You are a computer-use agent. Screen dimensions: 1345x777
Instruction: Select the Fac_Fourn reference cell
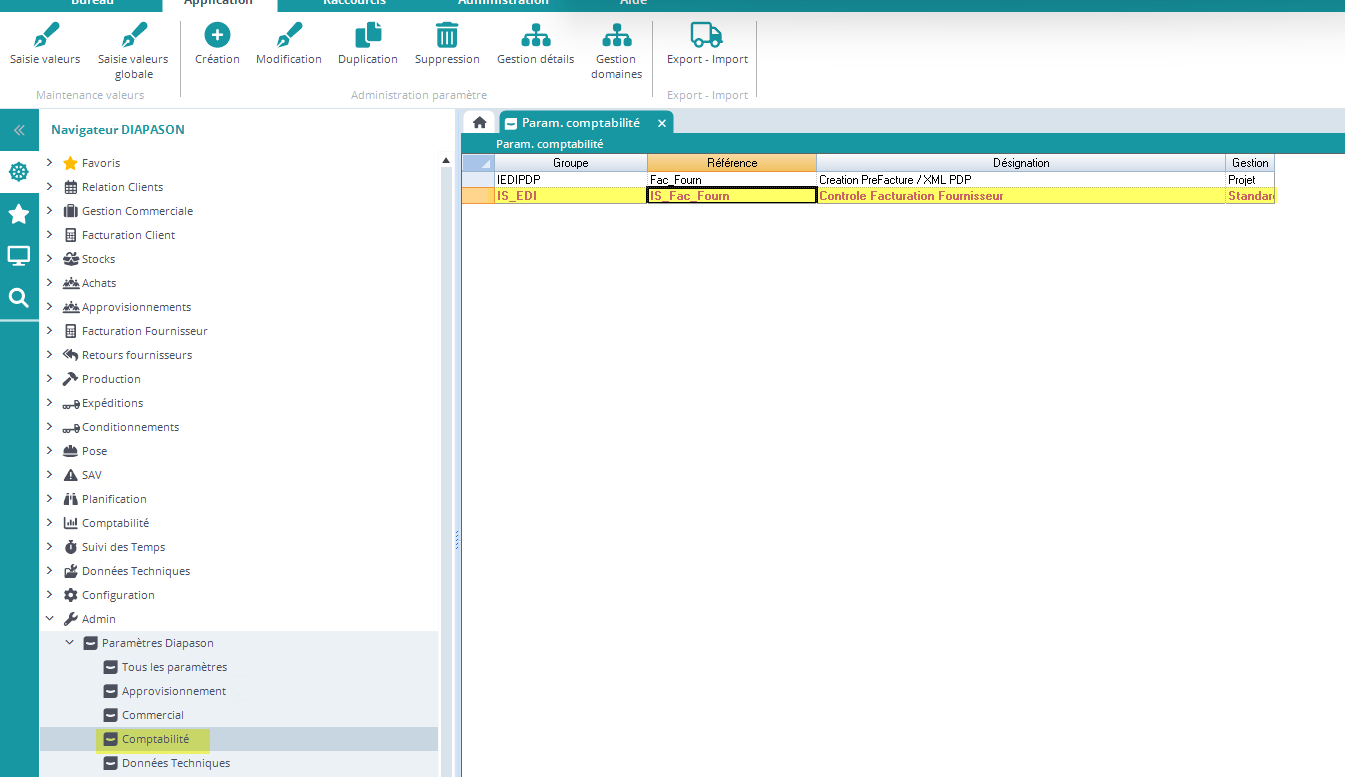(731, 180)
